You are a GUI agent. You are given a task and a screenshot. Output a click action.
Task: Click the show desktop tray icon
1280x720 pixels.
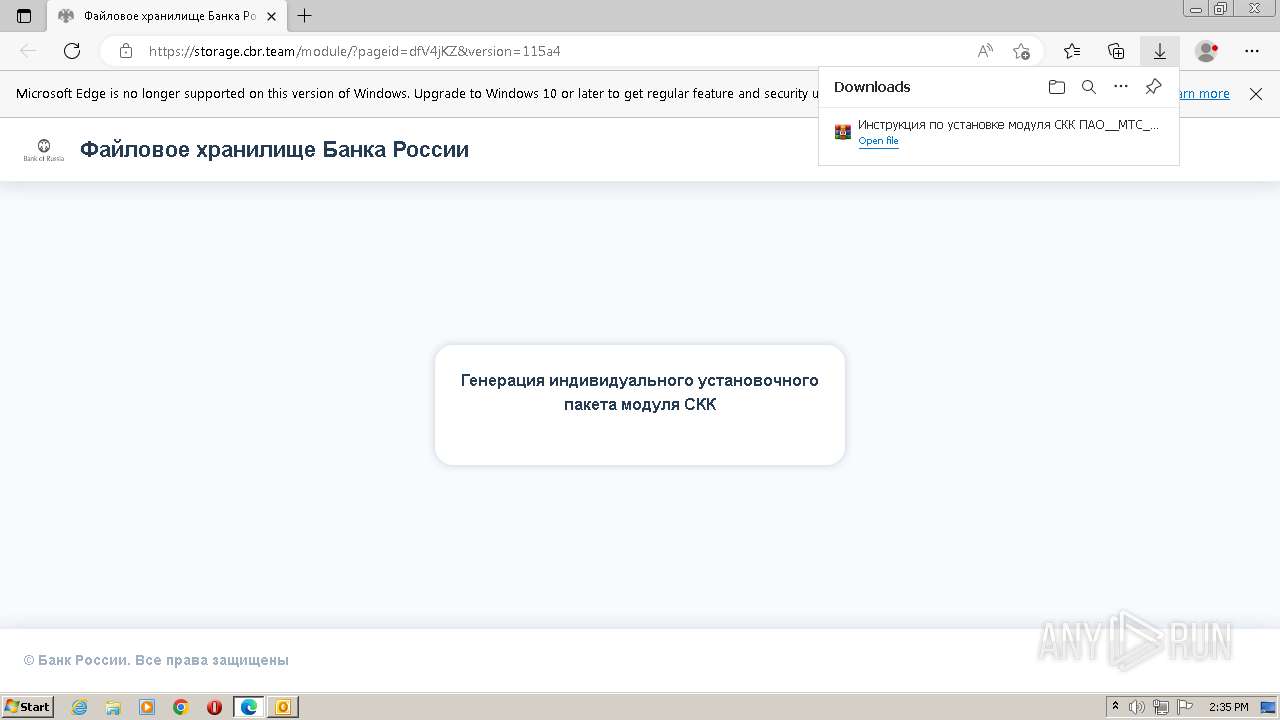pos(1269,707)
